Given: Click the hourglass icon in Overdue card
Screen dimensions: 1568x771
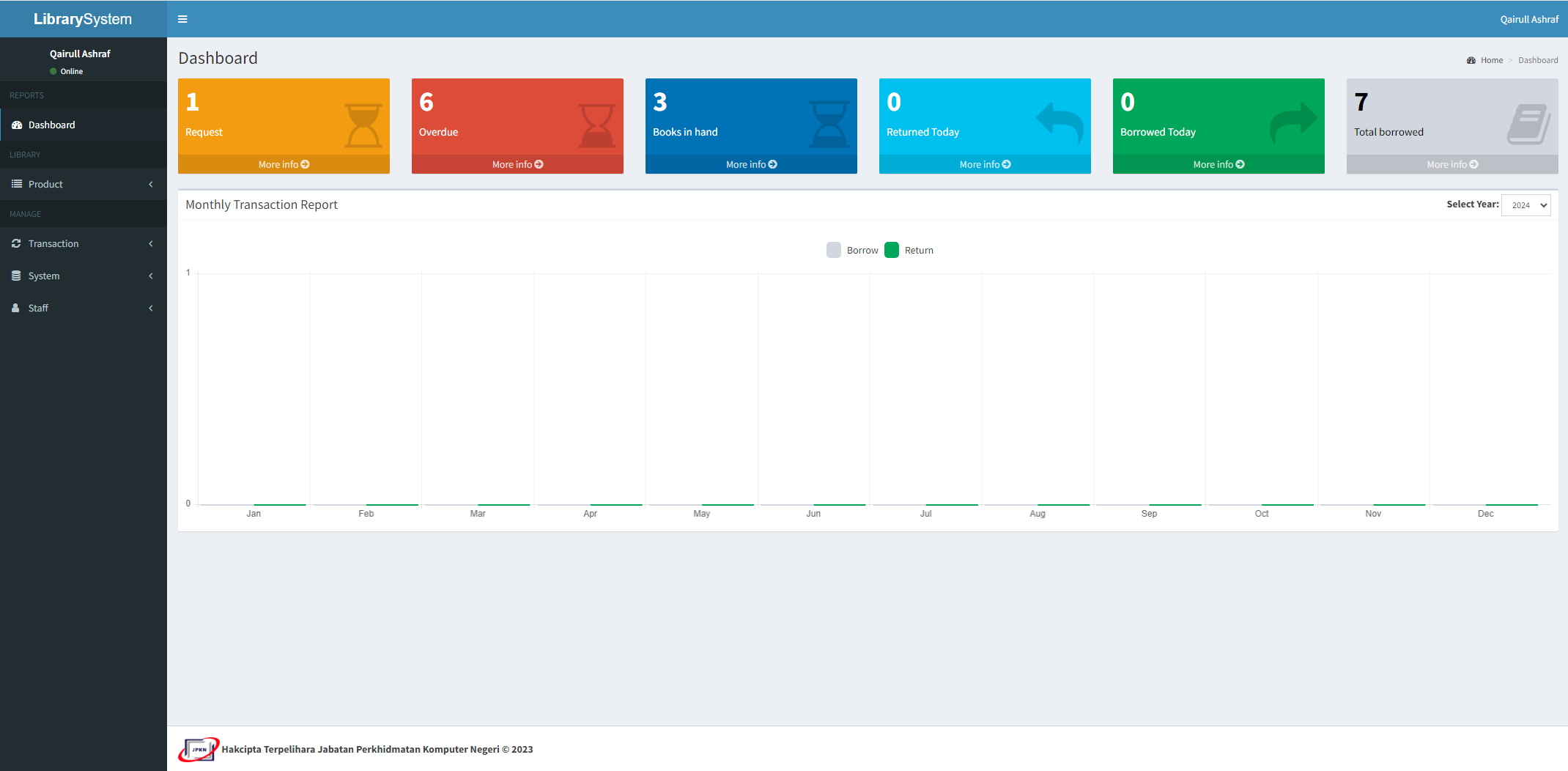Looking at the screenshot, I should tap(597, 125).
